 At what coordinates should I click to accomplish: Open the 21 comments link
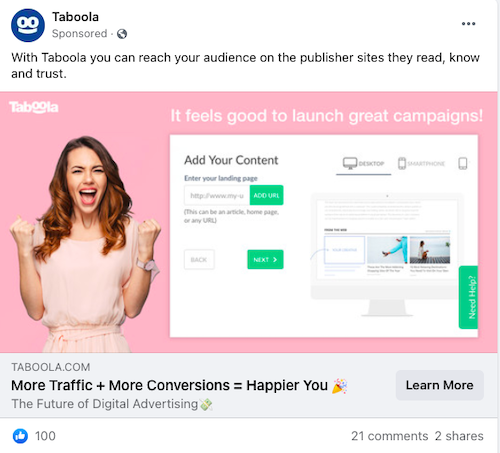(x=389, y=436)
